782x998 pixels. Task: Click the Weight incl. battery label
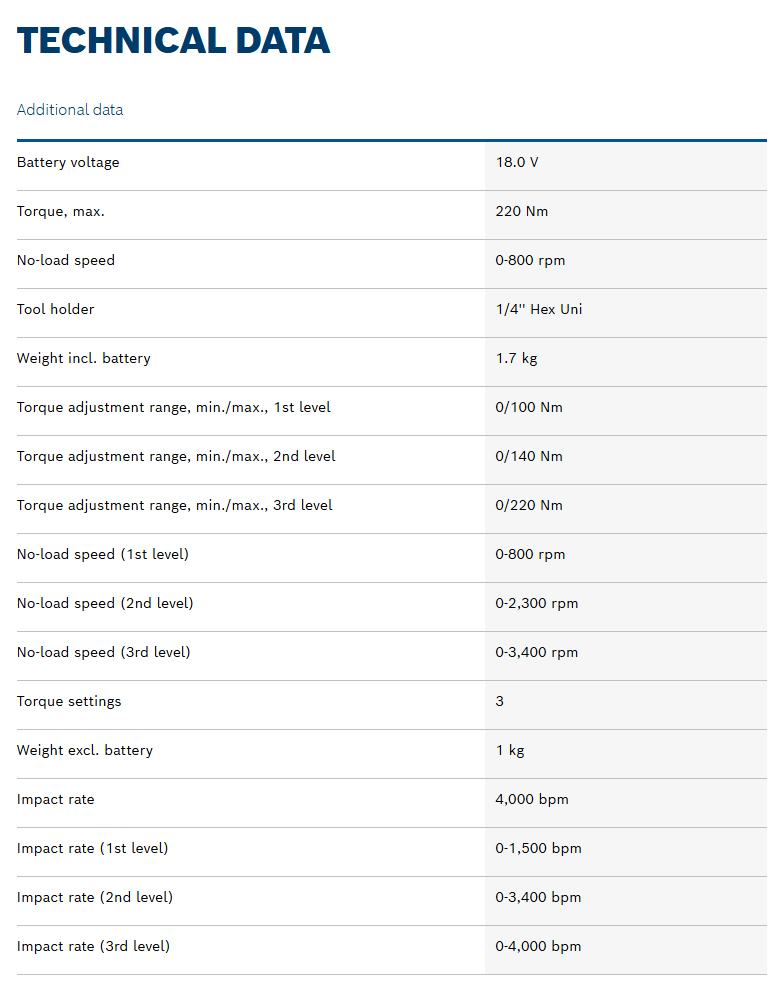click(x=84, y=358)
